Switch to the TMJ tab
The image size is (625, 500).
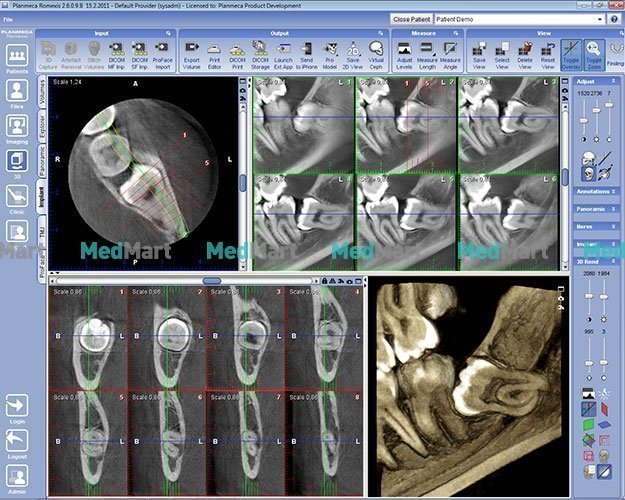coord(42,231)
